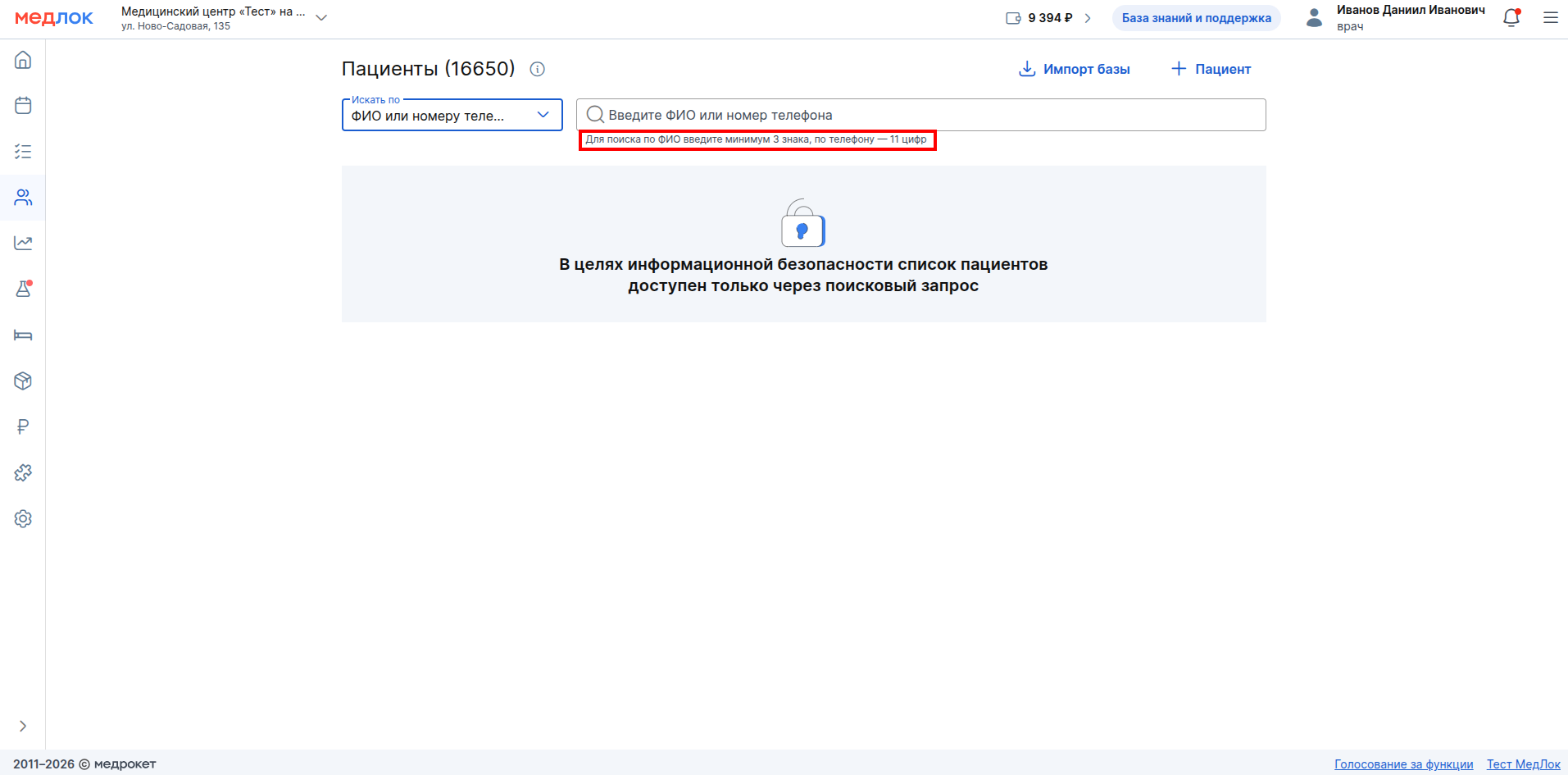Open the analytics chart sidebar icon

point(23,243)
